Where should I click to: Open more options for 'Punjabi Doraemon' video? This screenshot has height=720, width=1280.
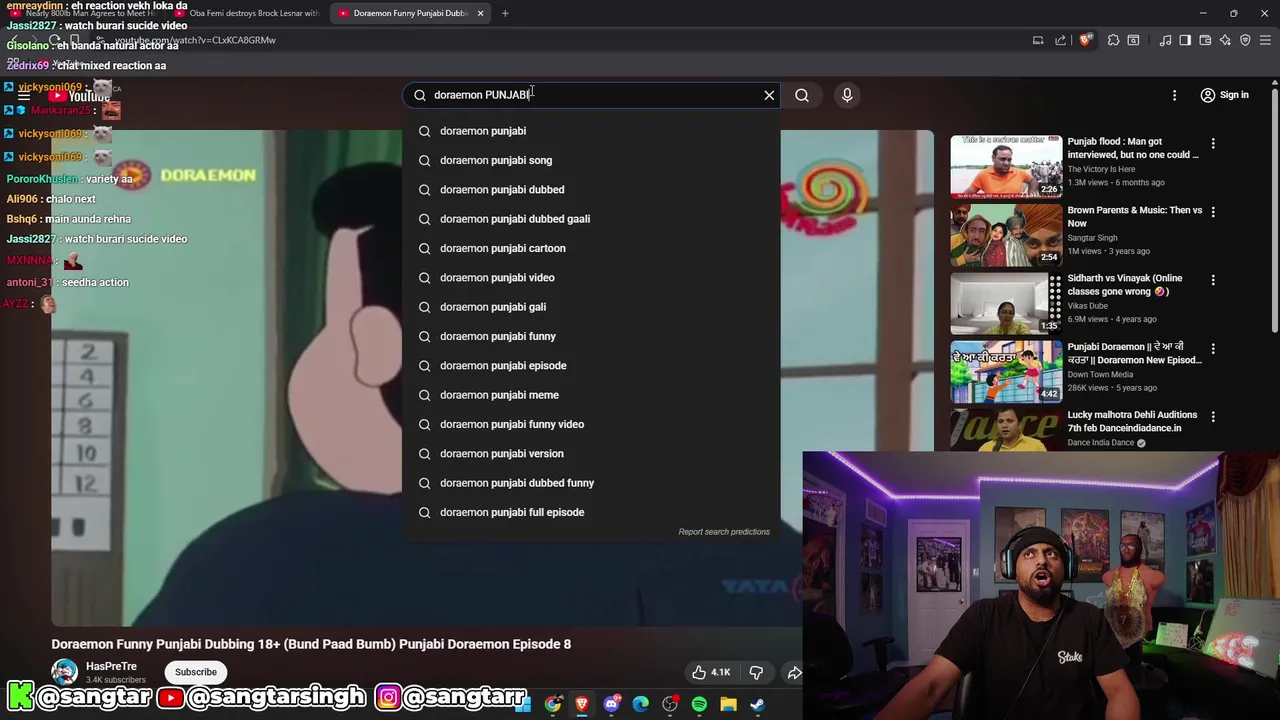(1213, 349)
